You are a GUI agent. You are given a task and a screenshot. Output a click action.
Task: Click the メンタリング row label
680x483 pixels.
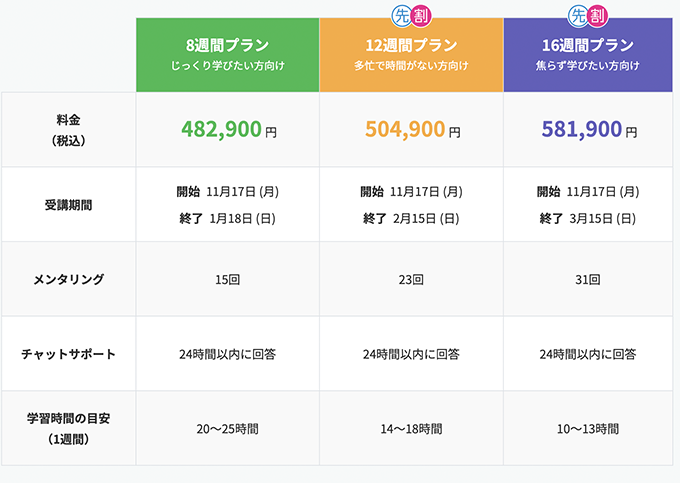[69, 279]
